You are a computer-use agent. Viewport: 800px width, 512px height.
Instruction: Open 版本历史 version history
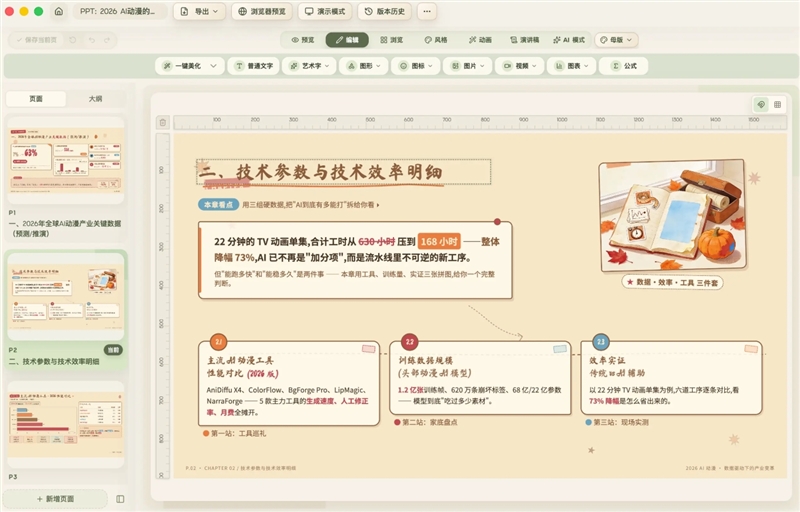click(x=385, y=11)
